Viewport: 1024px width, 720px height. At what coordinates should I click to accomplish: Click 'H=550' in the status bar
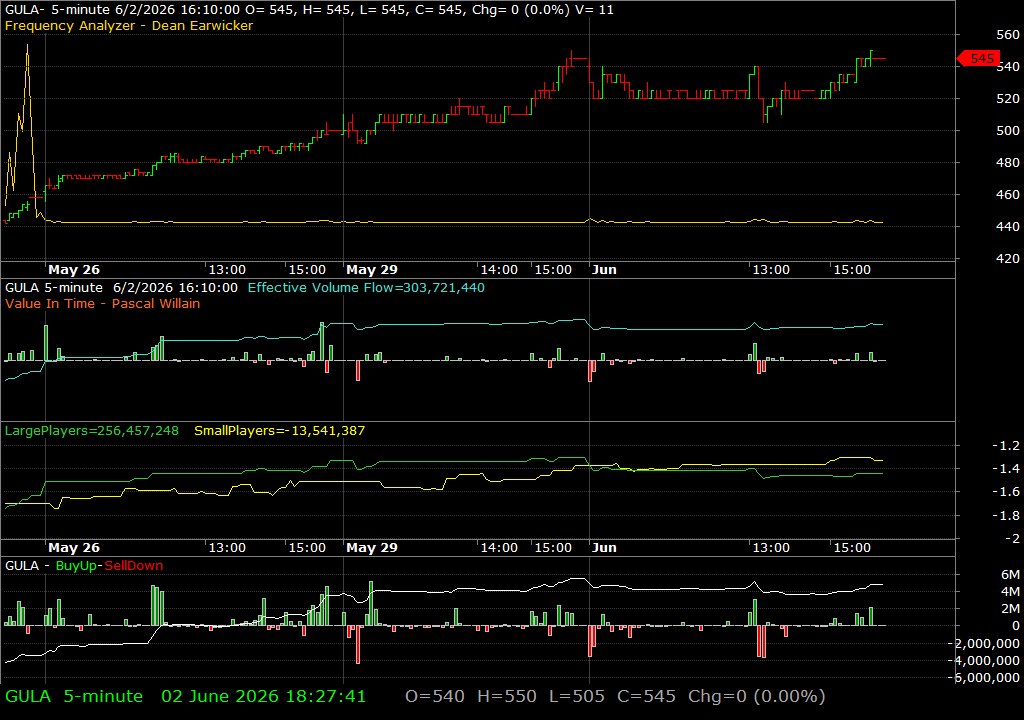pos(507,696)
